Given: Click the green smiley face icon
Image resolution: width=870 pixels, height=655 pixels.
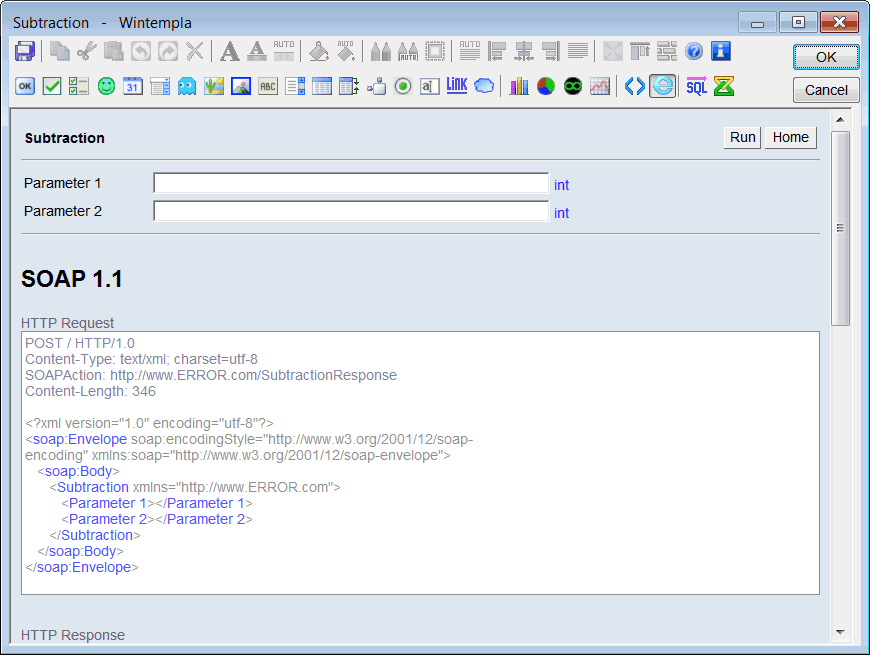Looking at the screenshot, I should [x=106, y=87].
